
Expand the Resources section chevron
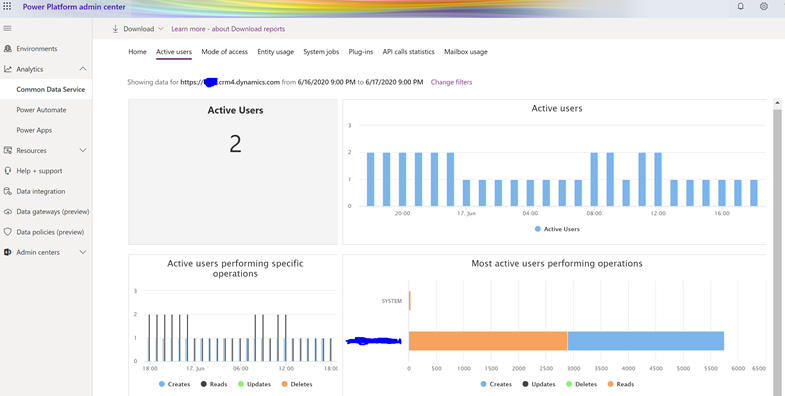(83, 150)
